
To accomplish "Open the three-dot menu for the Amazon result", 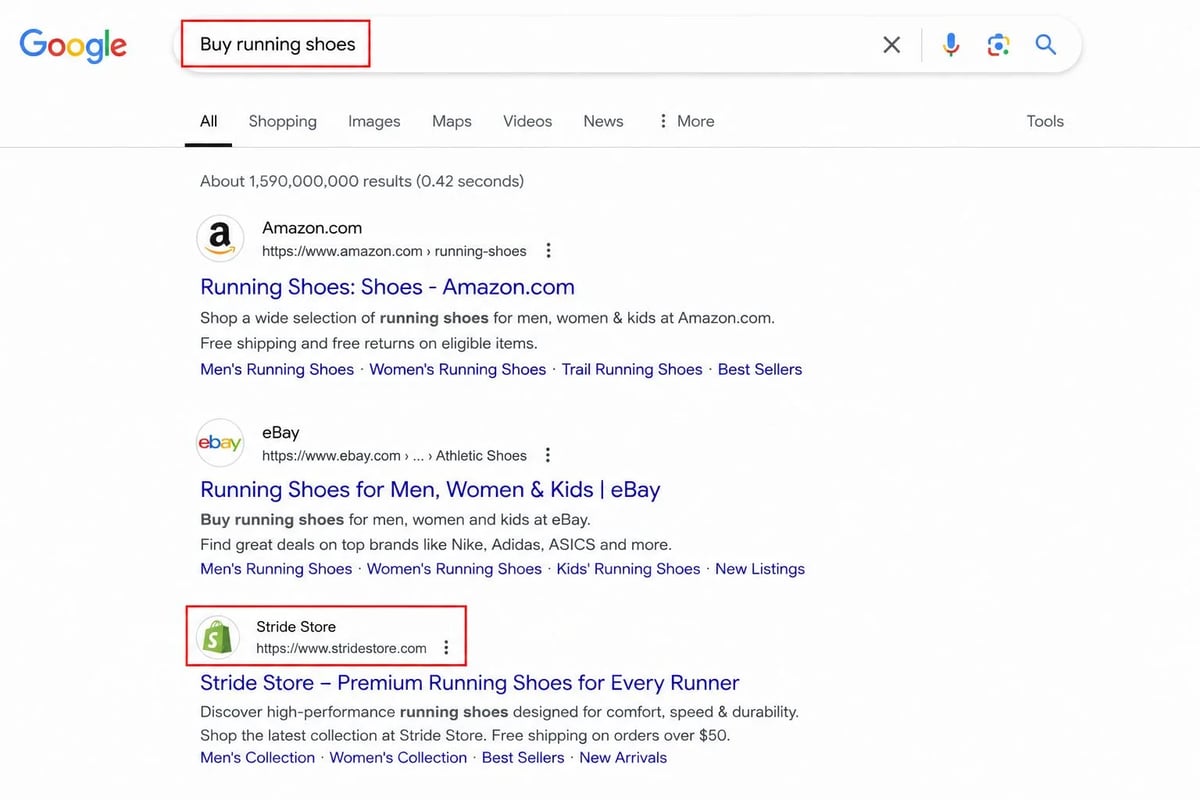I will (548, 251).
